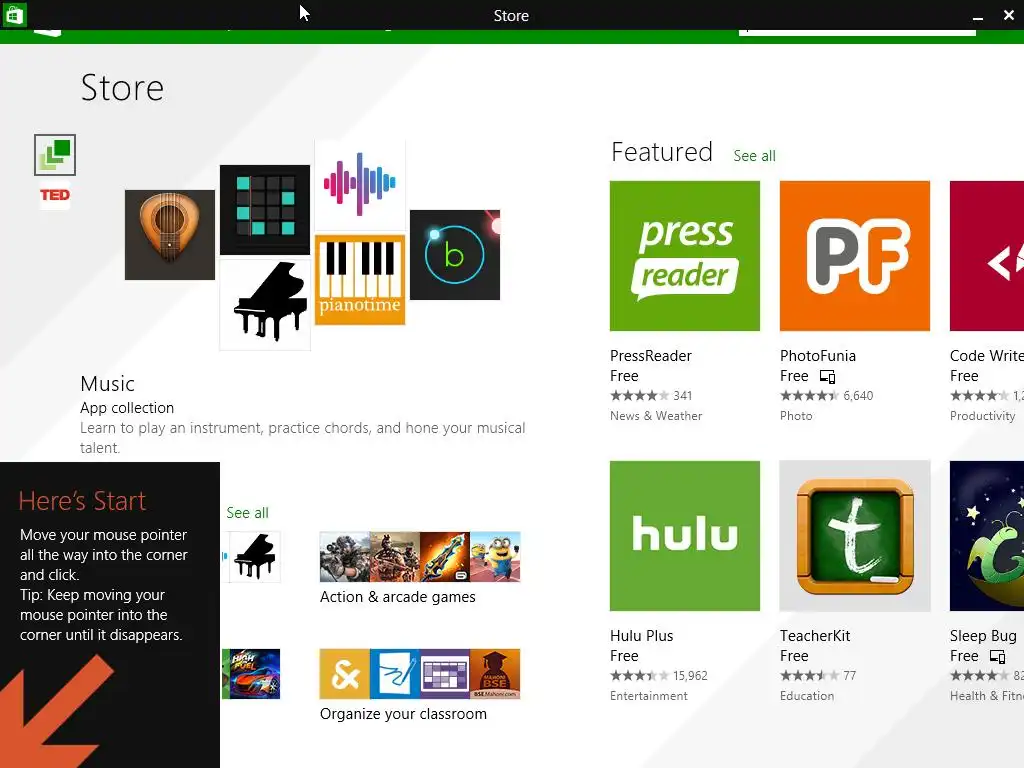1024x768 pixels.
Task: Open the Action & arcade games collection label
Action: click(398, 597)
